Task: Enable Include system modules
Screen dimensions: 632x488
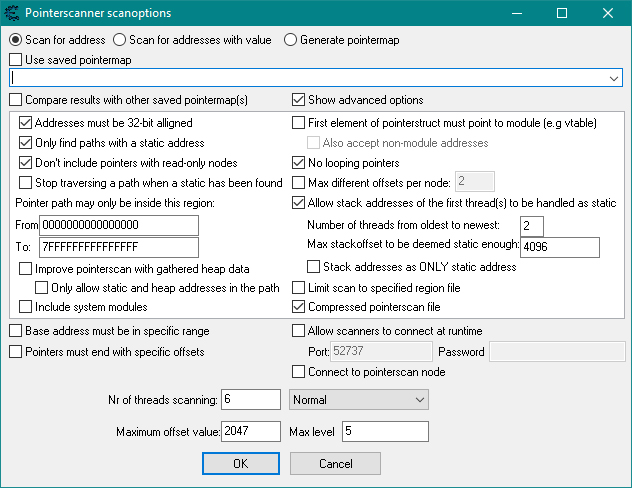Action: pyautogui.click(x=27, y=307)
